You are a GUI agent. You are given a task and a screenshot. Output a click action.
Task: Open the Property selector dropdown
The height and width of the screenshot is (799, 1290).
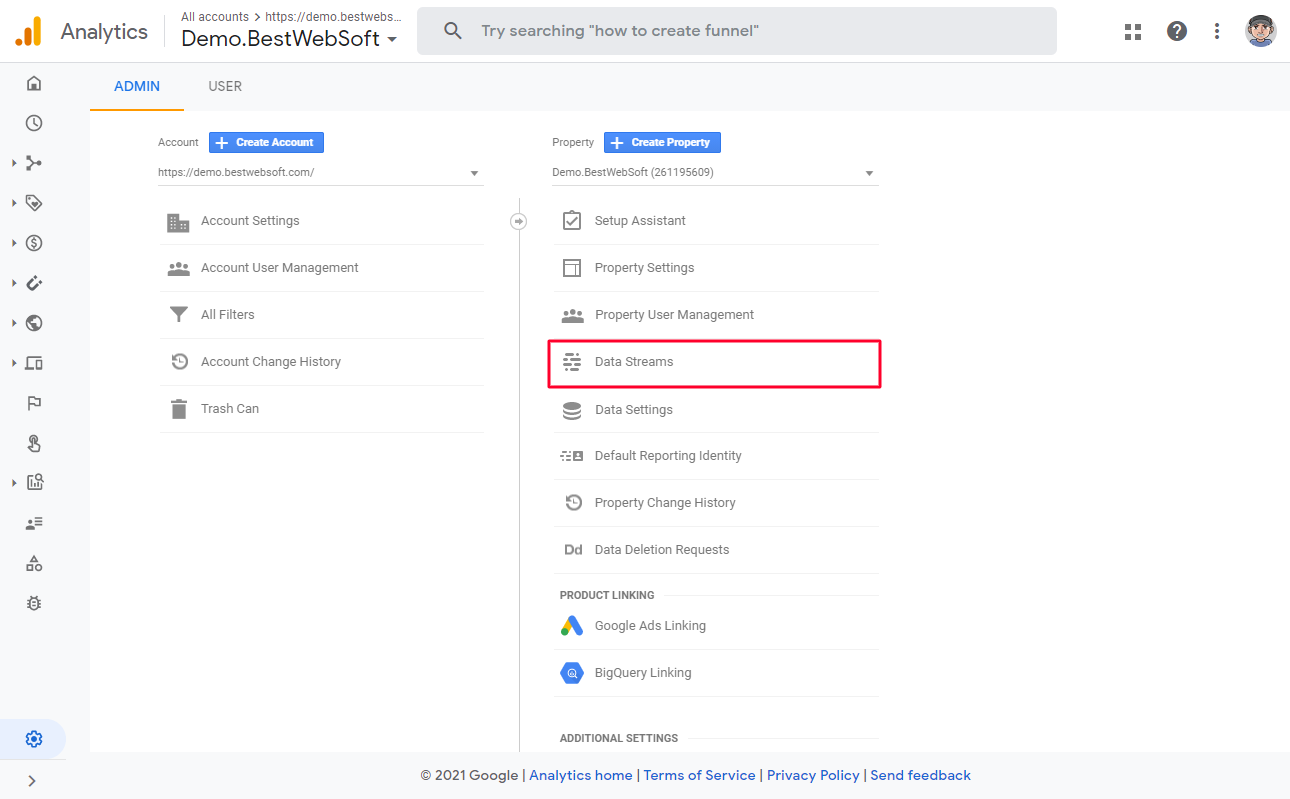click(x=715, y=173)
